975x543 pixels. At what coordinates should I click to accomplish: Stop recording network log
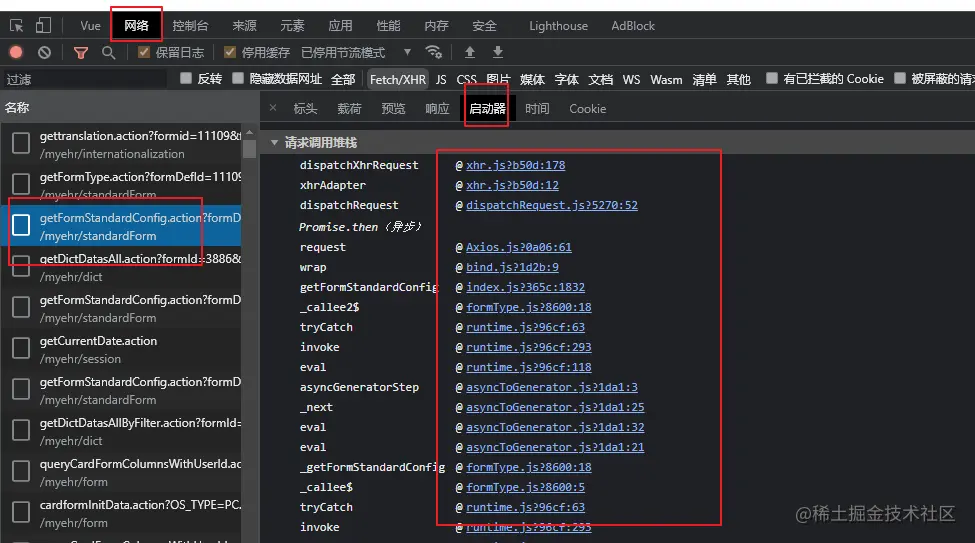point(16,52)
